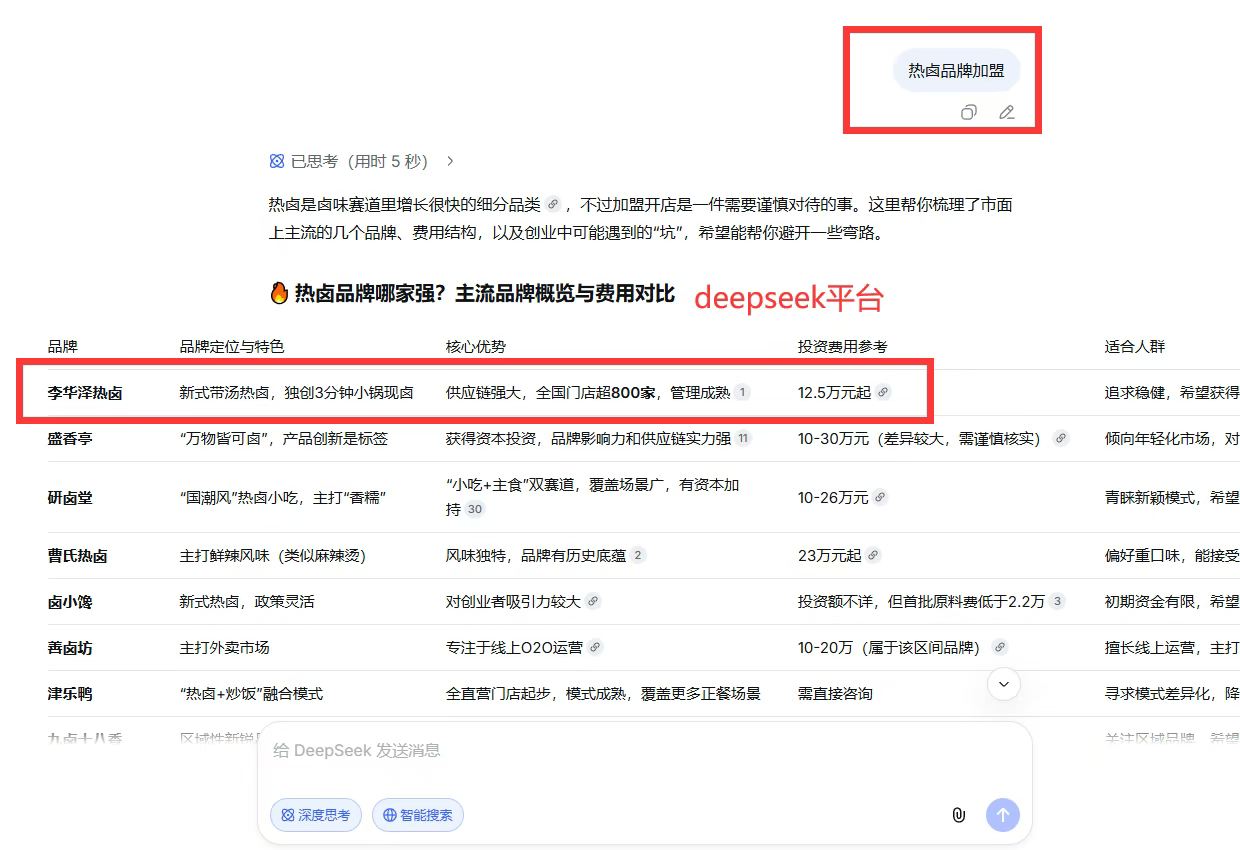Click the 适合人群 column header
This screenshot has height=850, width=1240.
[x=1135, y=346]
